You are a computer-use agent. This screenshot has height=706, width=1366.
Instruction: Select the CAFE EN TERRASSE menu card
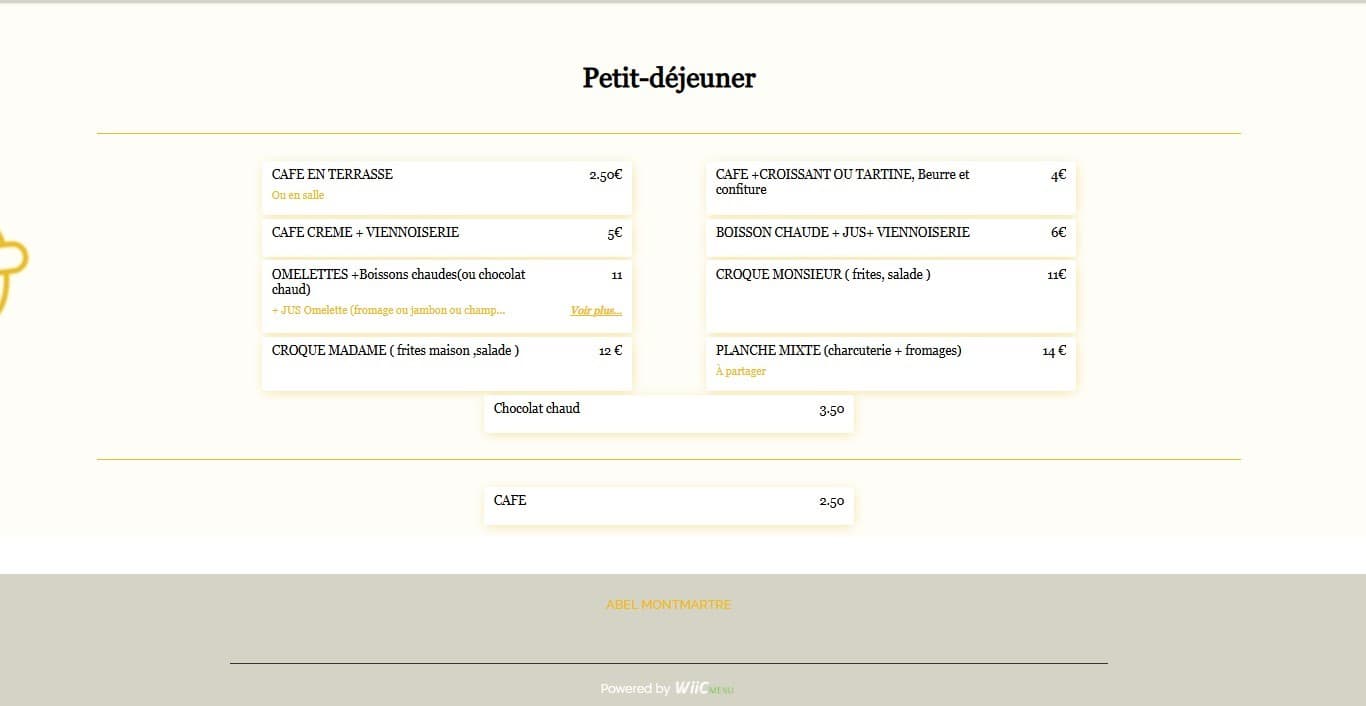point(446,186)
